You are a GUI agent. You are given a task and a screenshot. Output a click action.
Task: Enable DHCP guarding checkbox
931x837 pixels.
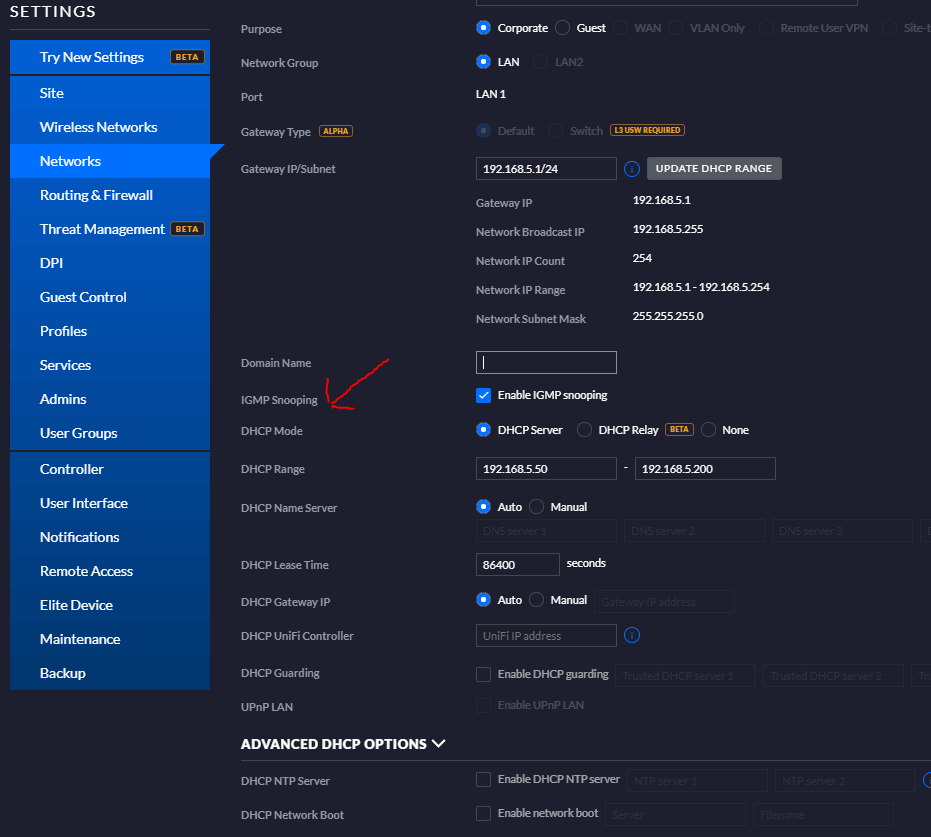pos(484,674)
